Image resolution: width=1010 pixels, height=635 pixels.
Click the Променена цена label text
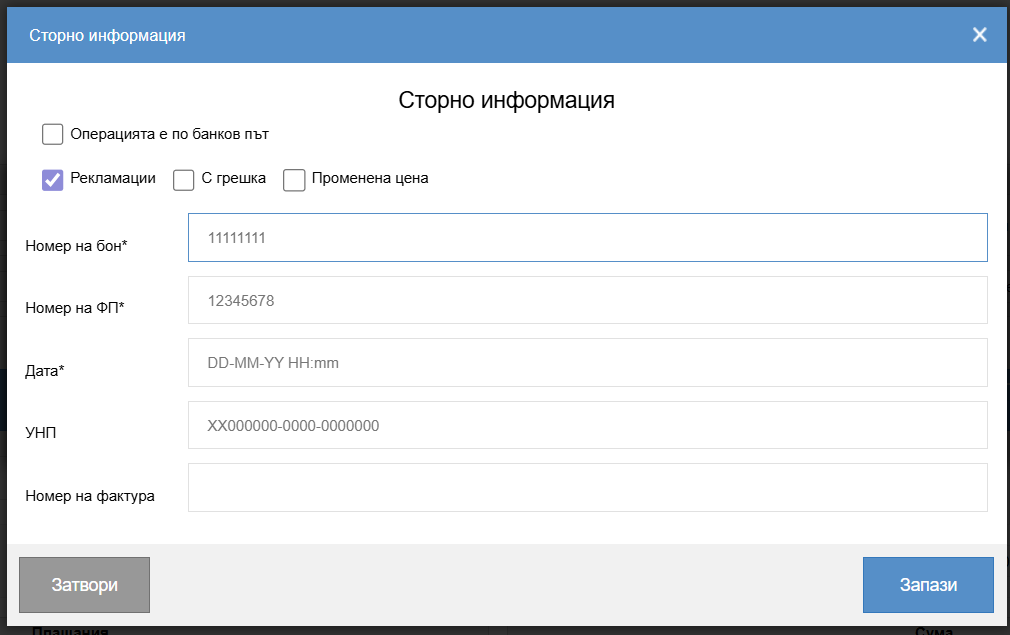(370, 179)
